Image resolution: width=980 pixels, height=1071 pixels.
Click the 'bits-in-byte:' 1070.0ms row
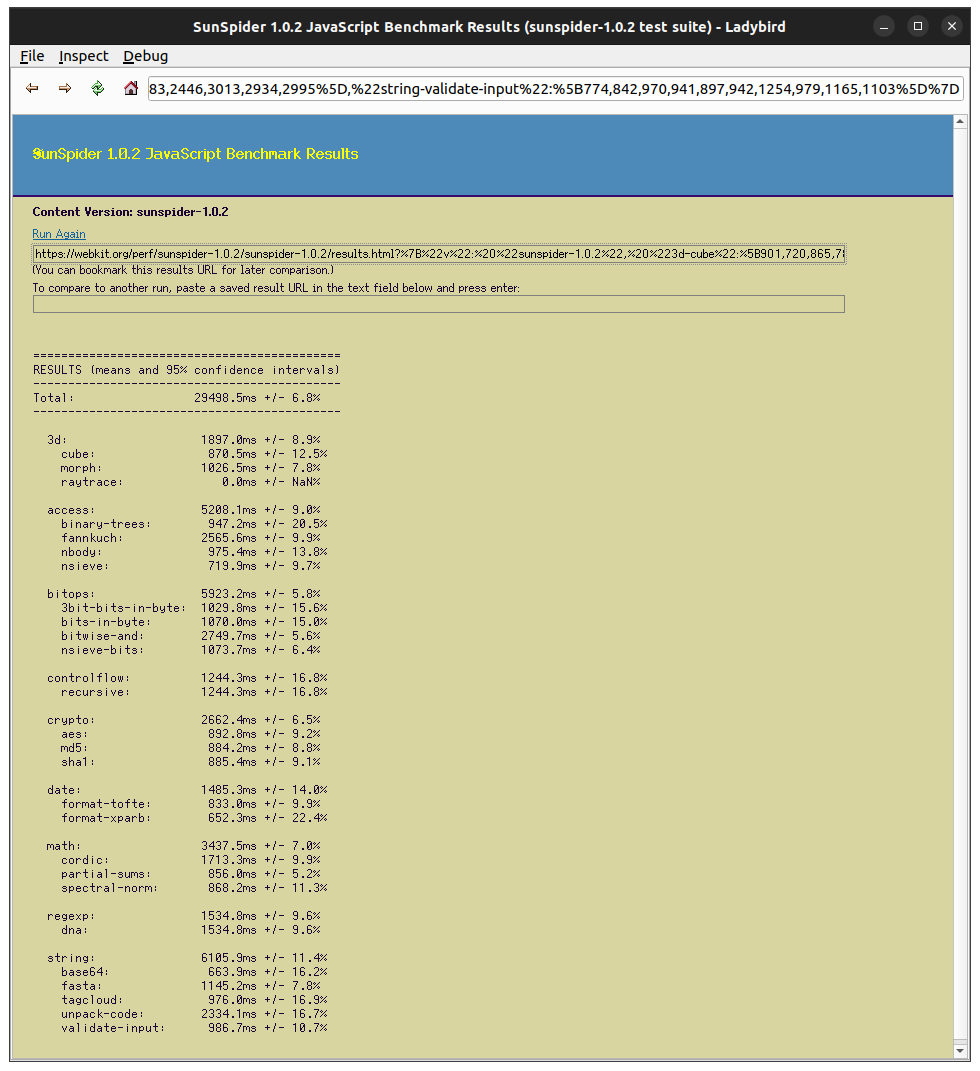click(x=194, y=622)
